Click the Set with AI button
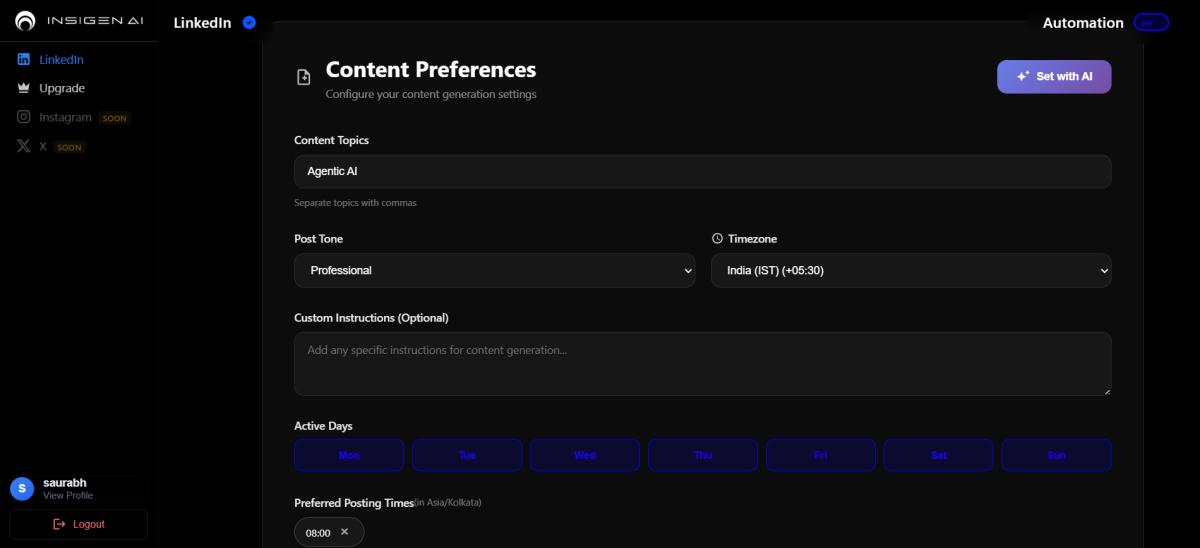1200x548 pixels. 1054,77
